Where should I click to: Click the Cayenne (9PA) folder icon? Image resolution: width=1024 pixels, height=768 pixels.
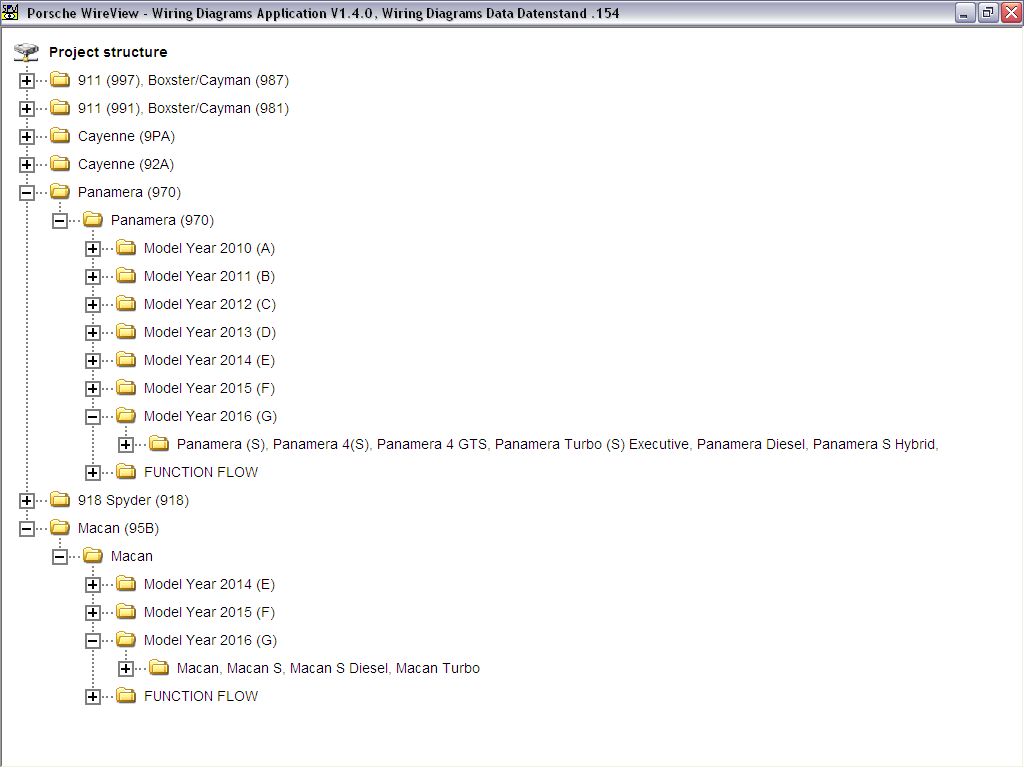click(60, 136)
